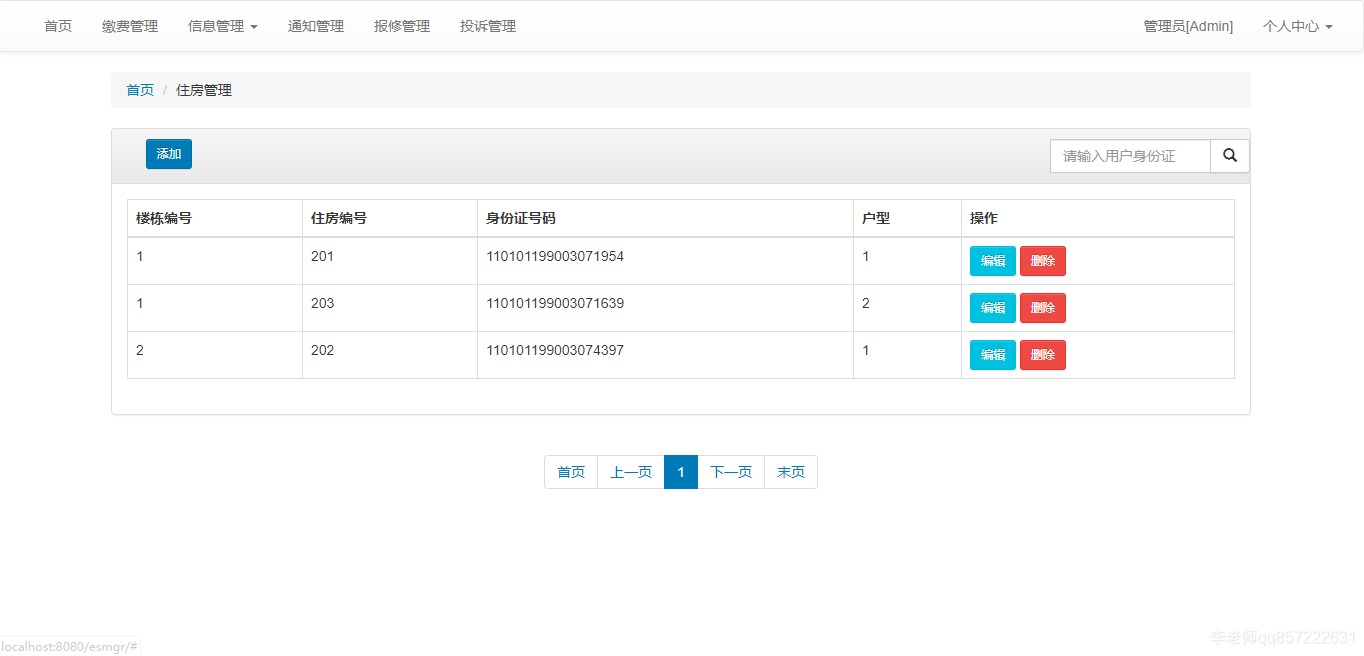Click the search magnifier icon

click(1229, 156)
